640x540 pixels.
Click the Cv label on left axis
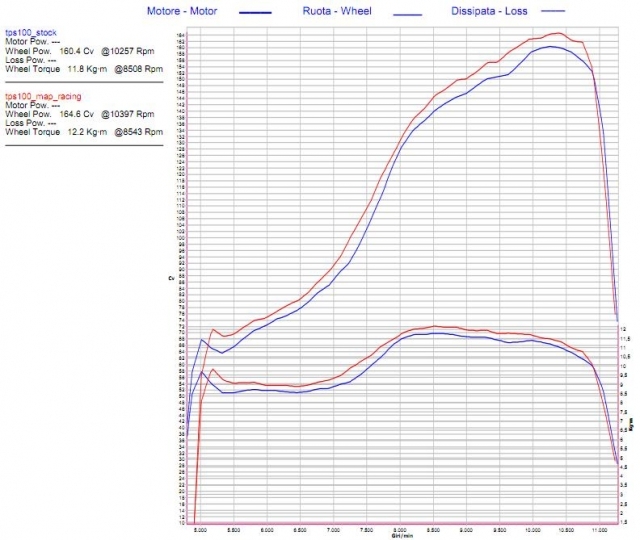click(x=171, y=278)
